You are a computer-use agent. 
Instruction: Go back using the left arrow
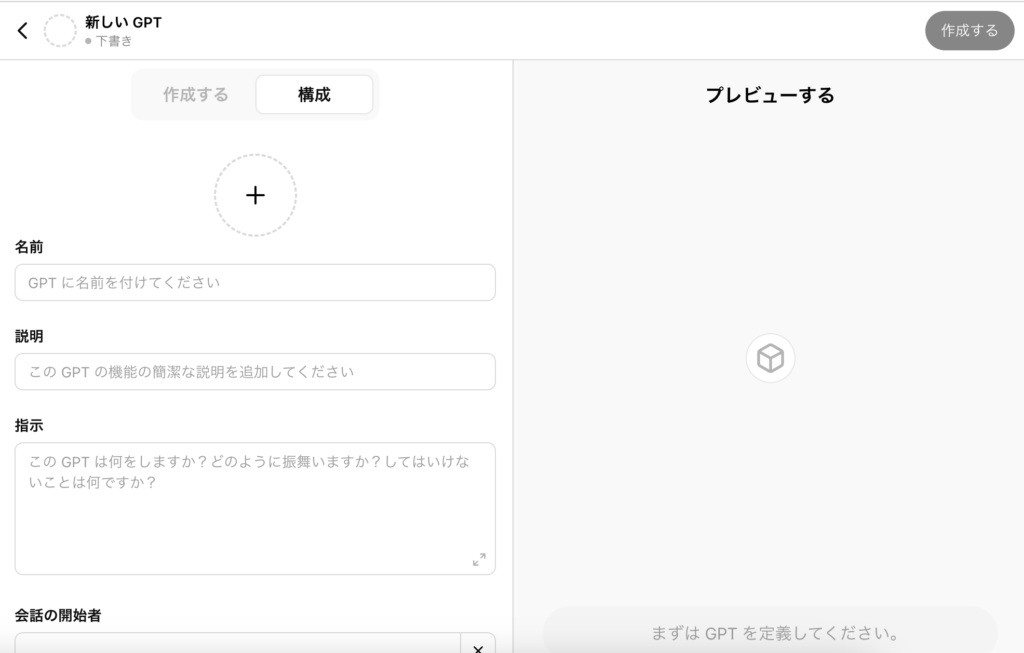pos(23,31)
